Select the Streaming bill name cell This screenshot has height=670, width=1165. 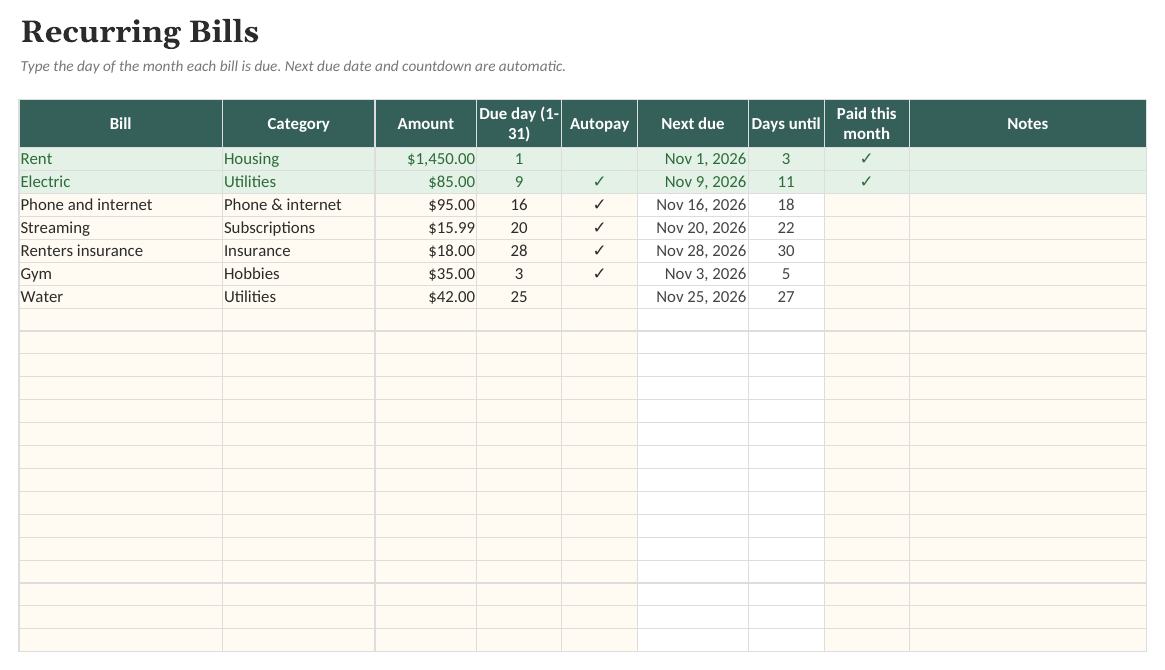point(120,228)
